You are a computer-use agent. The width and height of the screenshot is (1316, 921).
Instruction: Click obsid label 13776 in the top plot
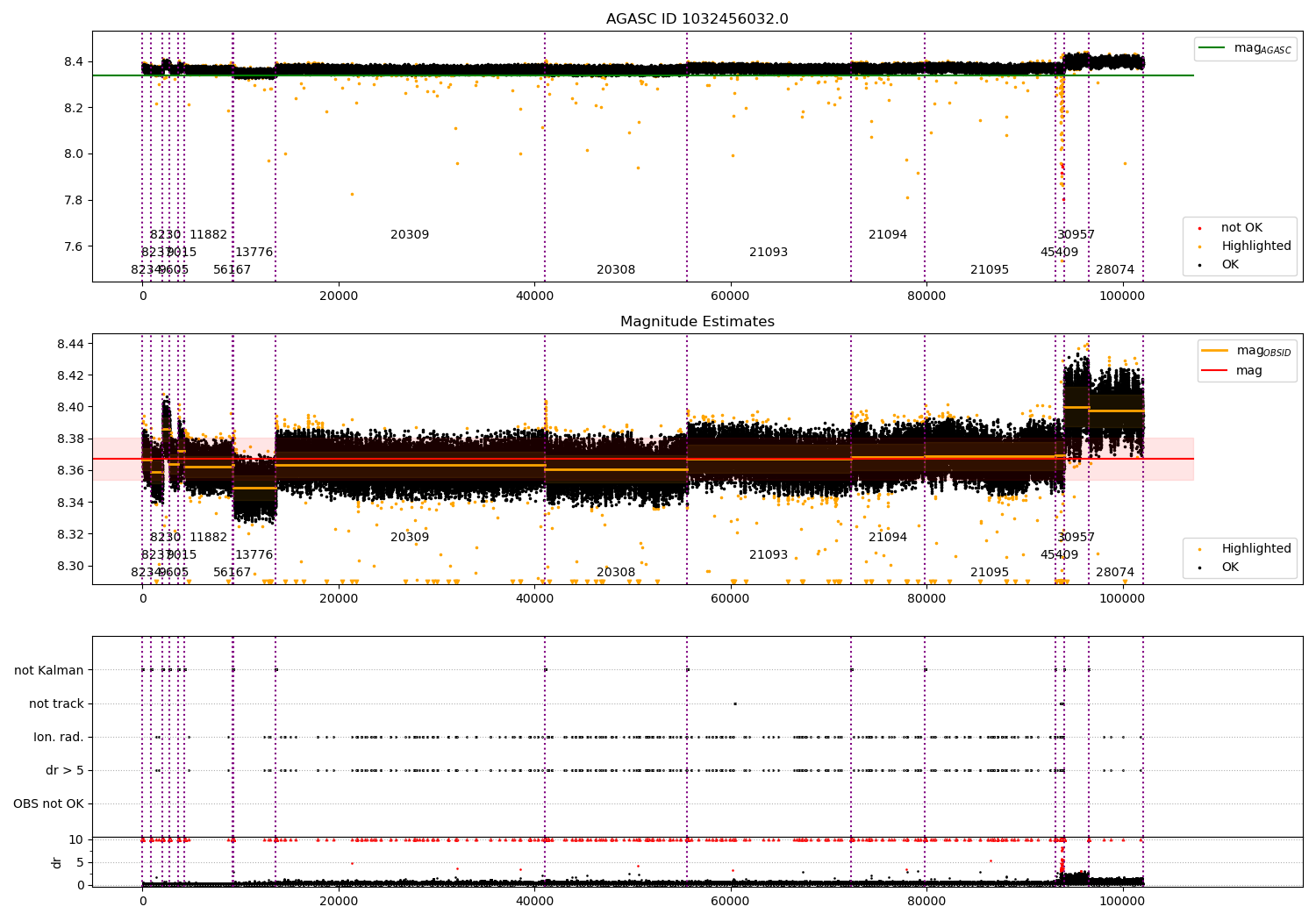coord(254,253)
